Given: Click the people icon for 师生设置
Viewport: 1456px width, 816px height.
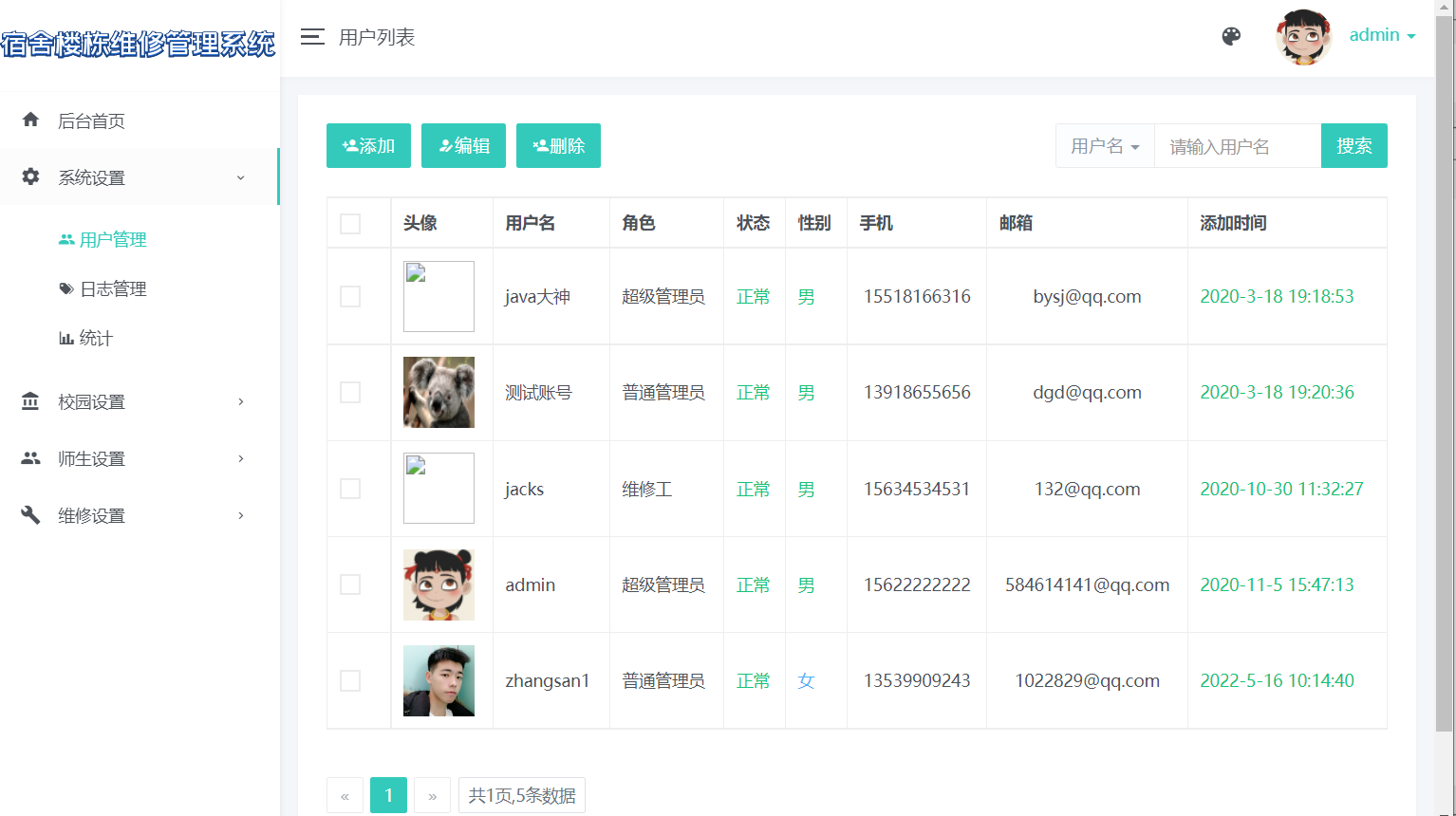Looking at the screenshot, I should pyautogui.click(x=30, y=458).
